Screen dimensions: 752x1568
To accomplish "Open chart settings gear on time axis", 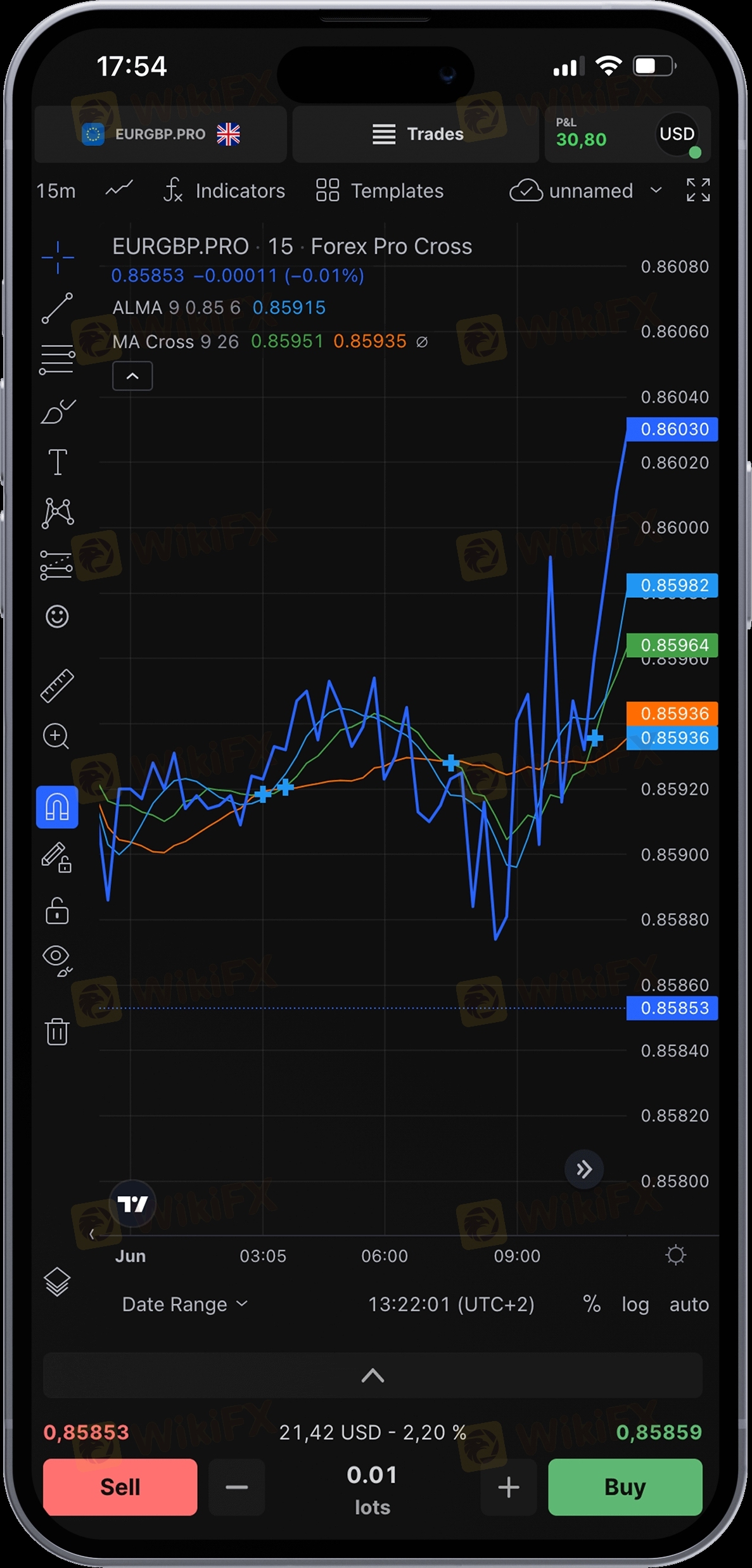I will 675,1255.
